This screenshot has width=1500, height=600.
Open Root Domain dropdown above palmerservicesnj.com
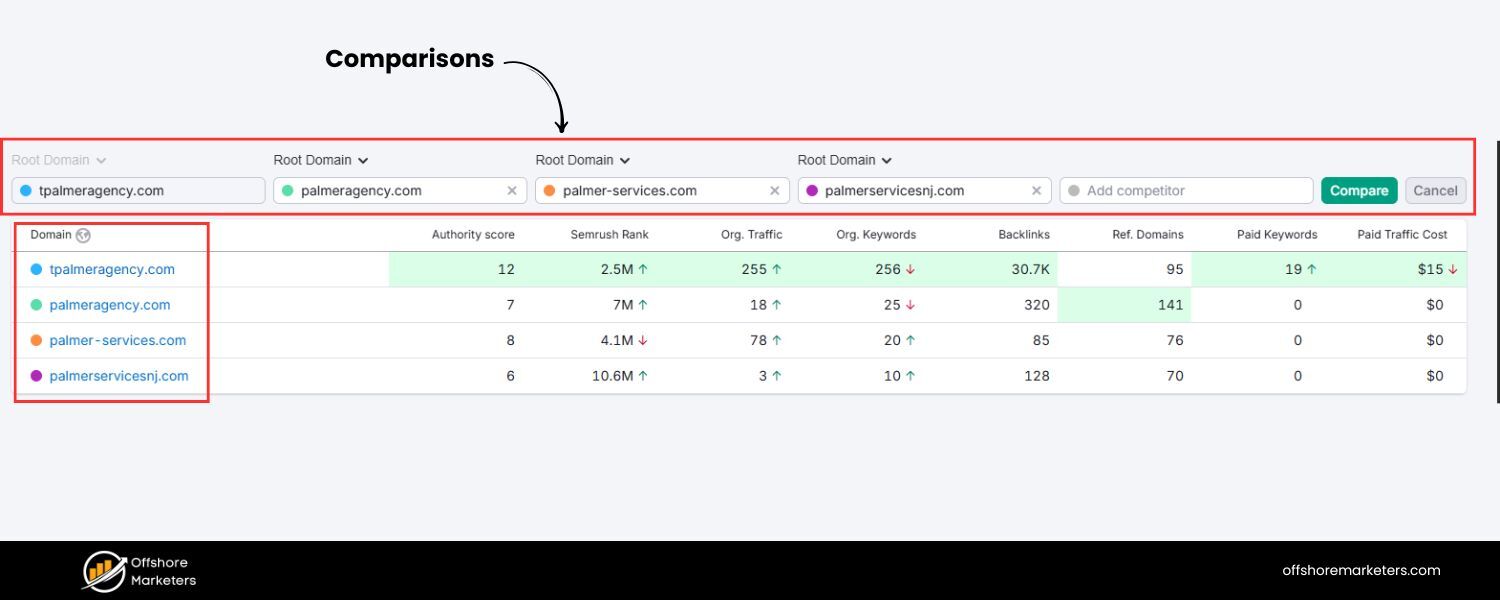pos(844,160)
